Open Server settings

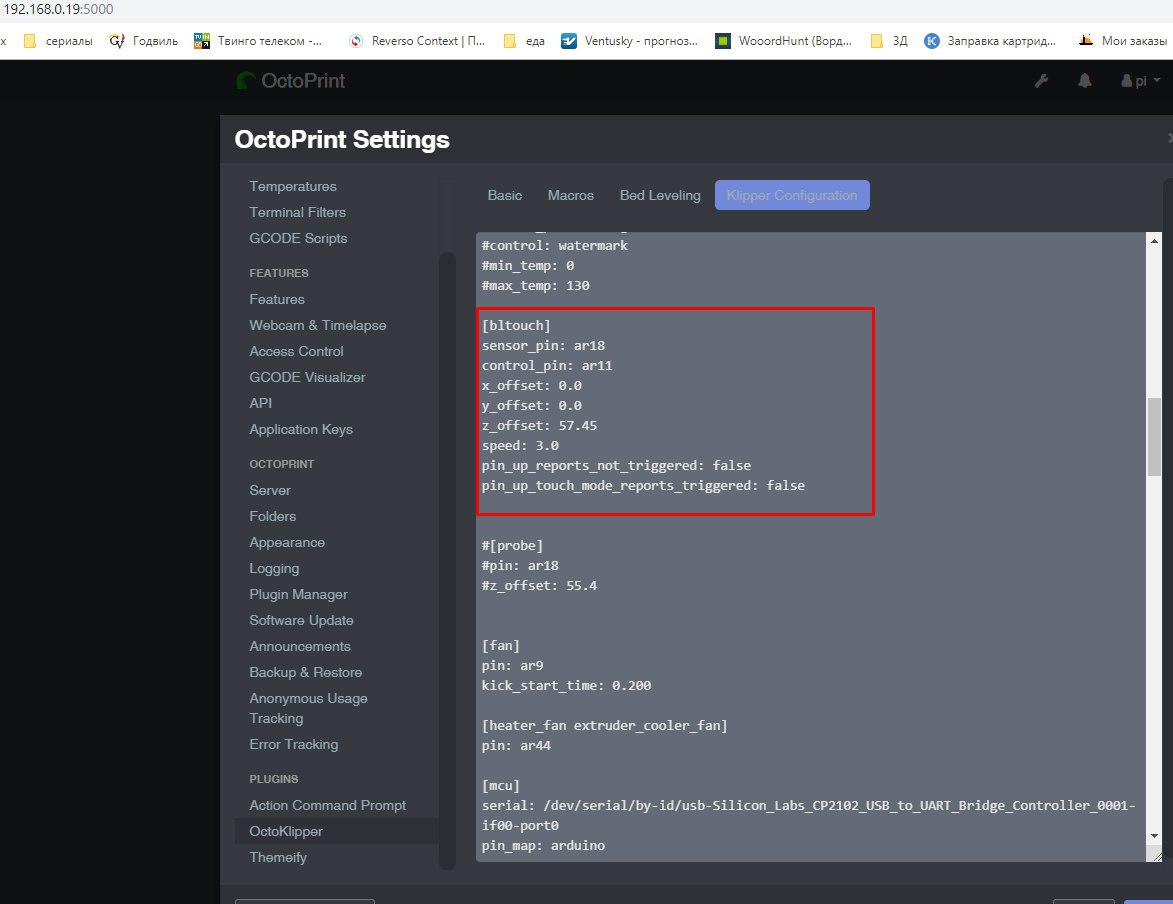pyautogui.click(x=269, y=490)
